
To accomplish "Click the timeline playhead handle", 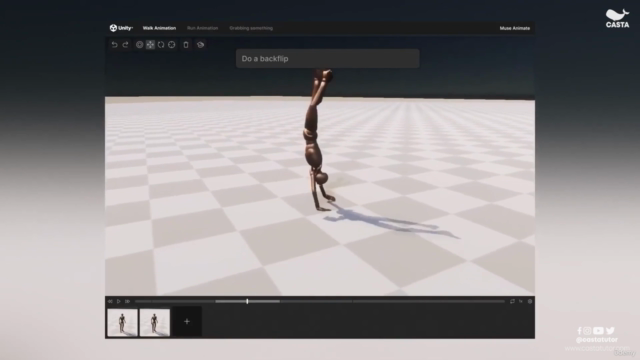I will 247,301.
